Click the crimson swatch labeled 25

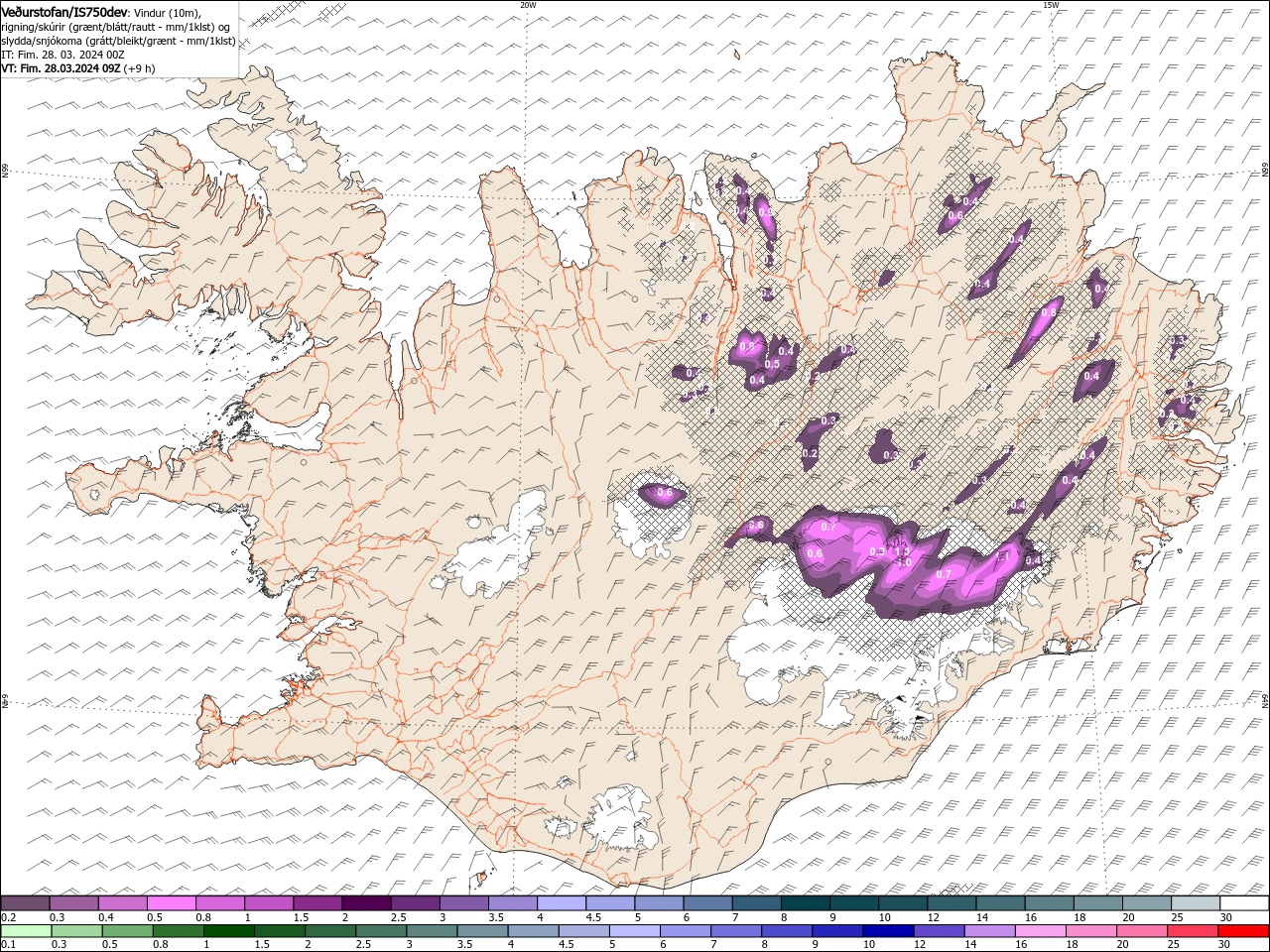pos(1193,931)
